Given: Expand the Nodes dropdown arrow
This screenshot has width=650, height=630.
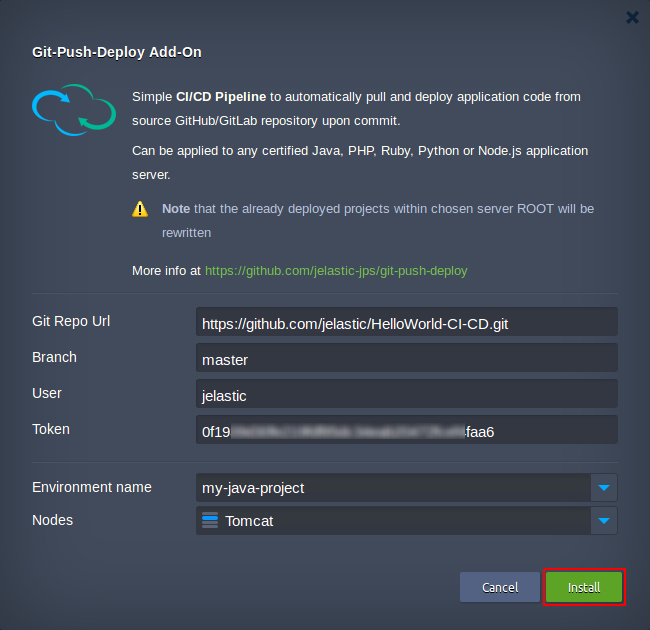Looking at the screenshot, I should 604,520.
